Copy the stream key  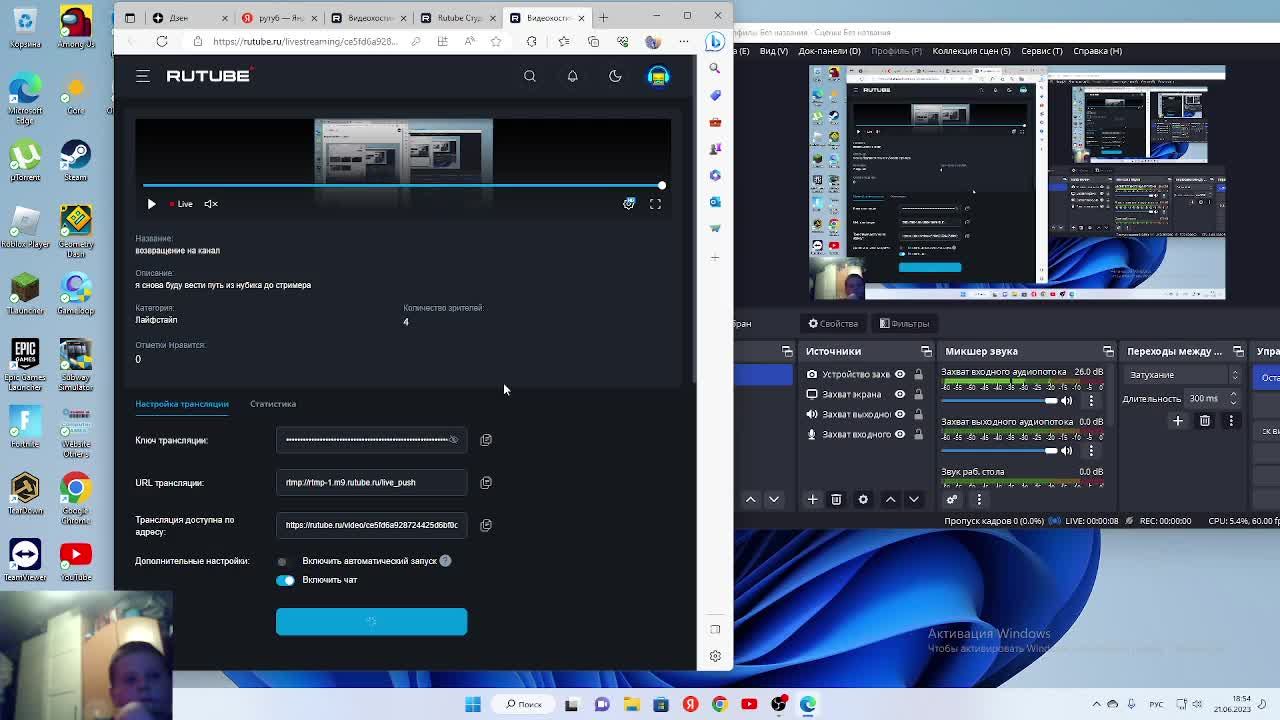point(486,440)
